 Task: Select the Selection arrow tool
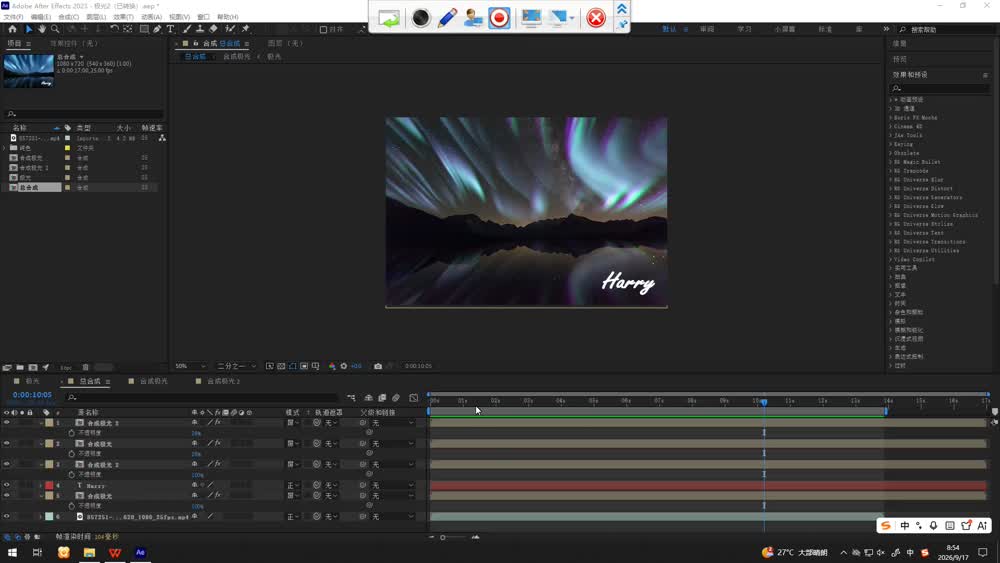(29, 29)
